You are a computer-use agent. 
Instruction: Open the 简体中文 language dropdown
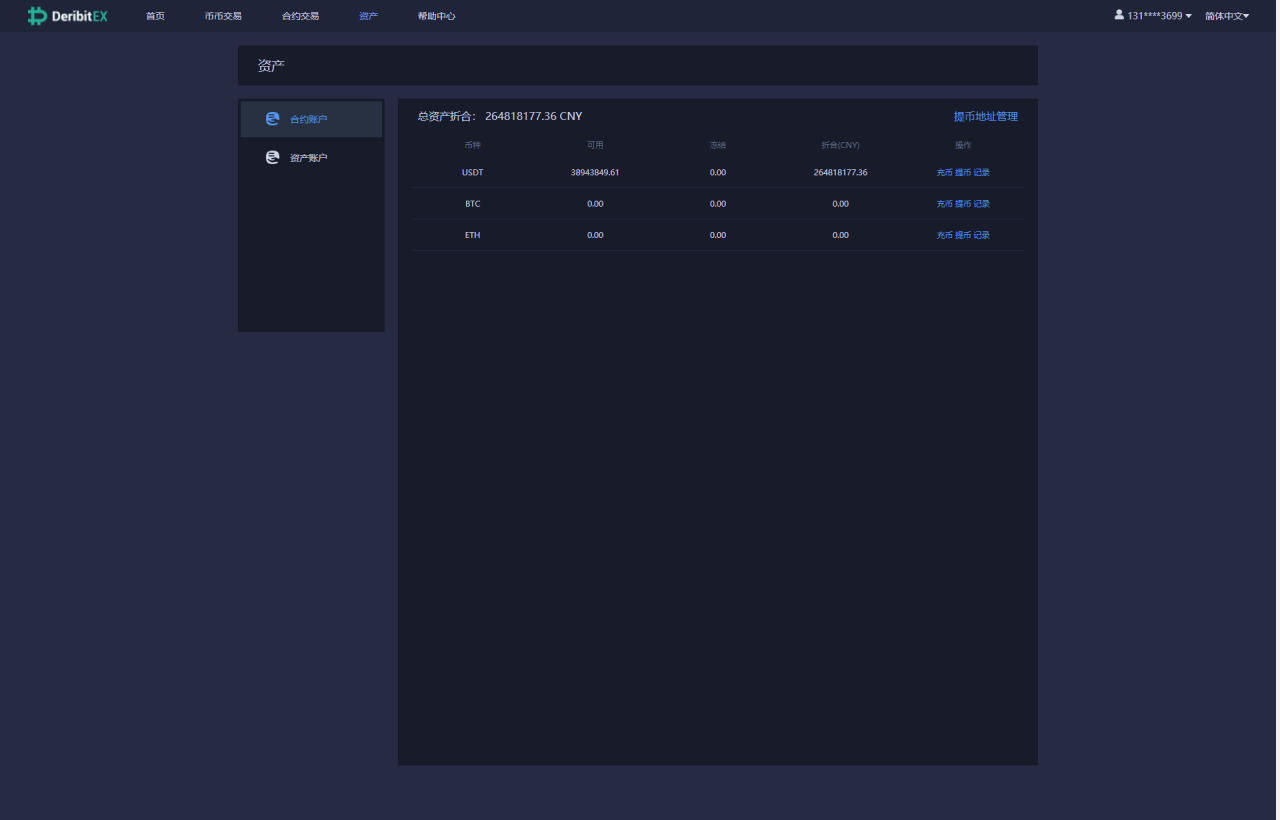(x=1227, y=16)
